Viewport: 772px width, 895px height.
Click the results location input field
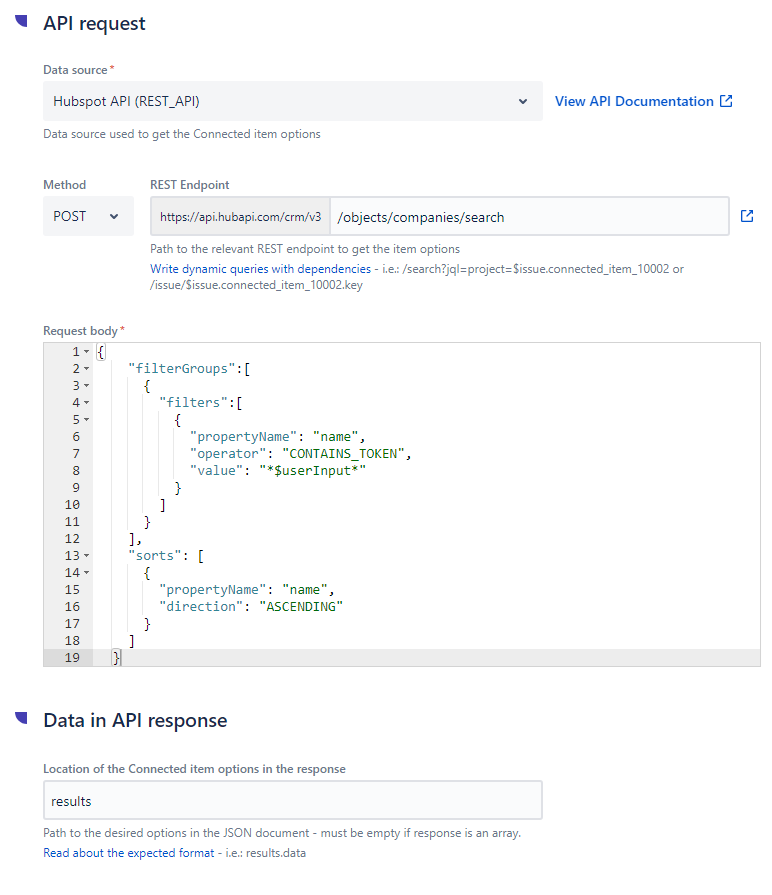292,801
